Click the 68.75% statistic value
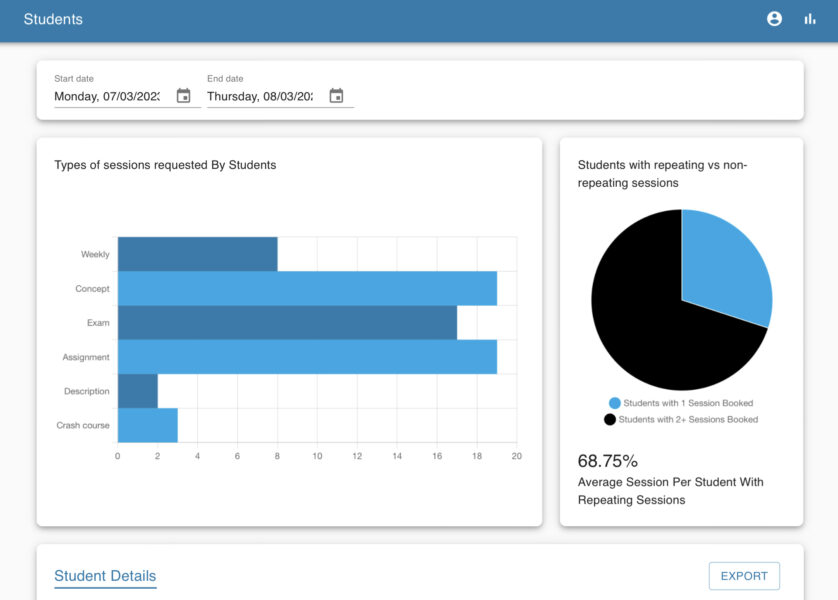The width and height of the screenshot is (838, 600). 608,461
